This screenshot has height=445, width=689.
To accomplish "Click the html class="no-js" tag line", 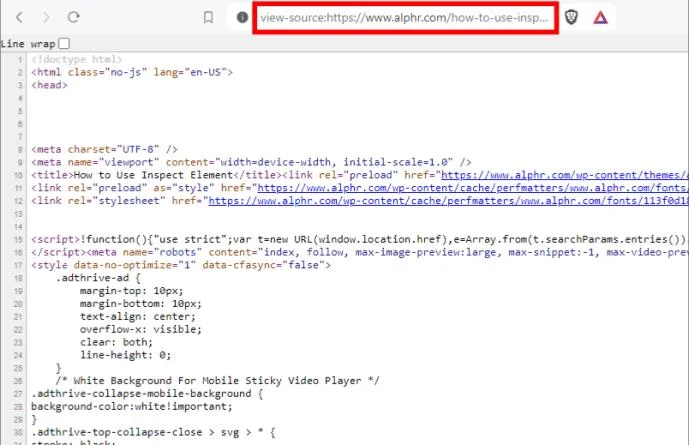I will point(132,72).
